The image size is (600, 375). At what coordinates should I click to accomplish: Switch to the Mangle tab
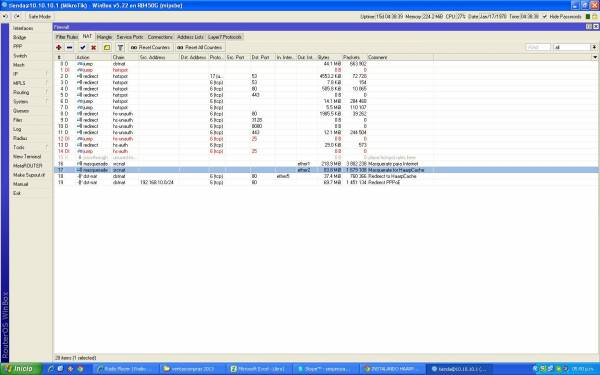coord(104,37)
